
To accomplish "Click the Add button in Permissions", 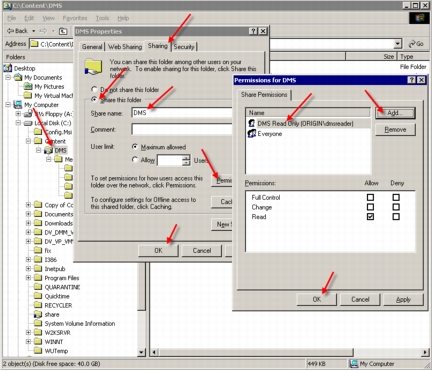I will click(395, 113).
